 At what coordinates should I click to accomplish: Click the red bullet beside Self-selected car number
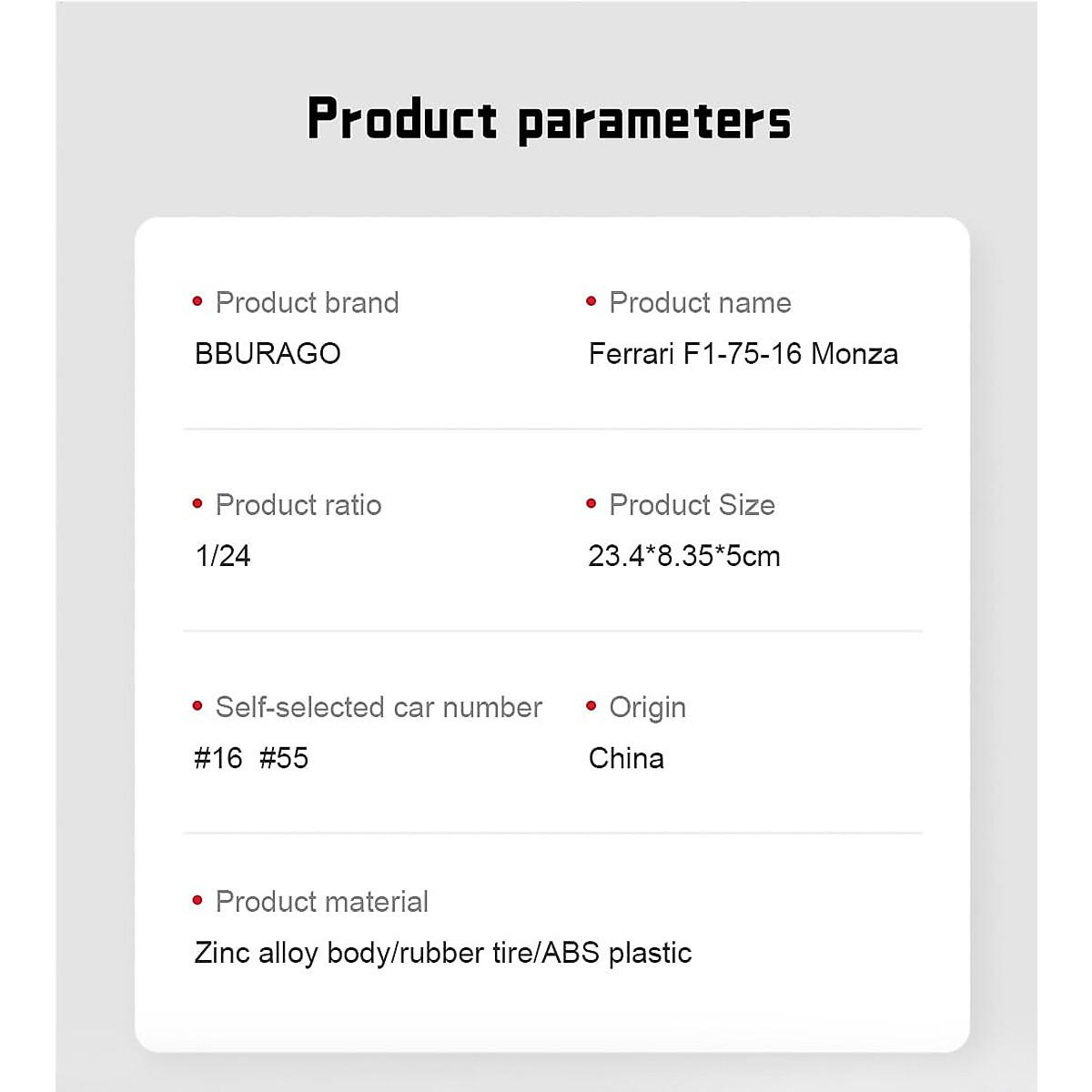(x=197, y=705)
